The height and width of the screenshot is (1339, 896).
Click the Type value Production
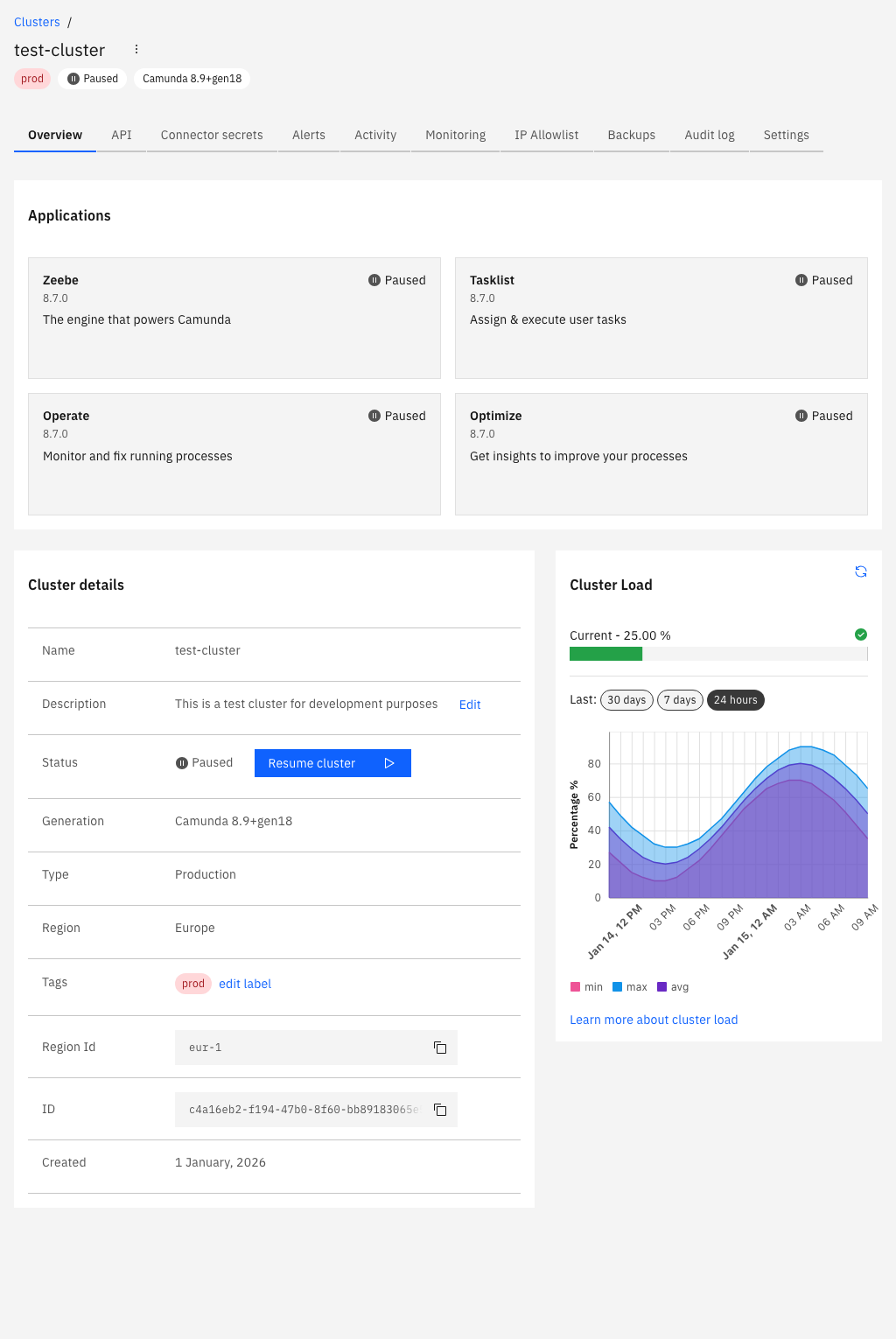pos(206,874)
